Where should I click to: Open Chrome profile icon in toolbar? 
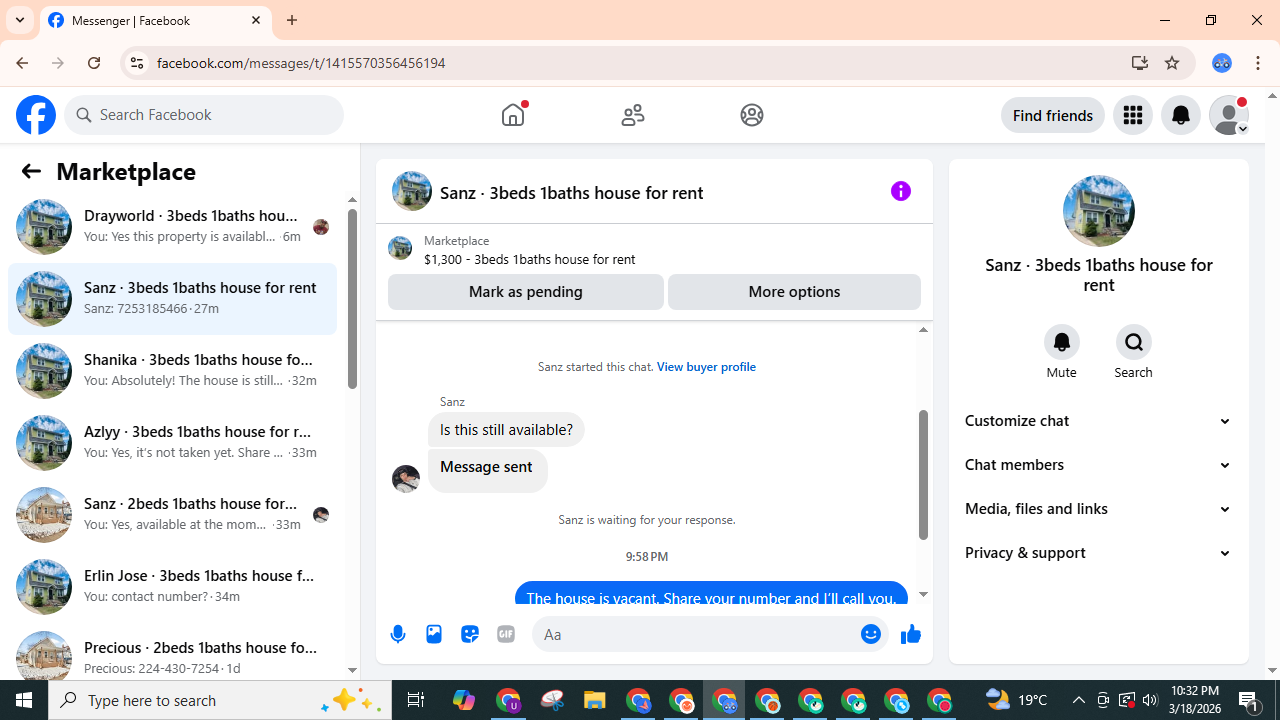tap(1222, 63)
